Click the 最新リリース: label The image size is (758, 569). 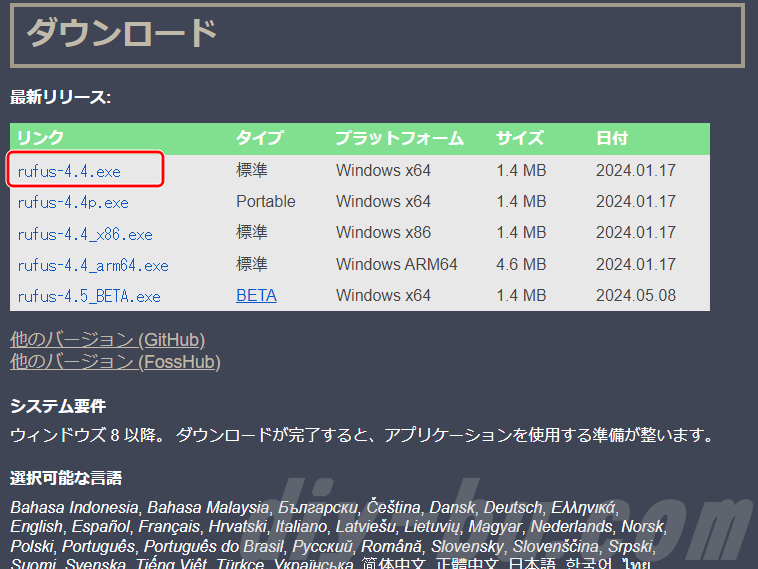click(60, 97)
